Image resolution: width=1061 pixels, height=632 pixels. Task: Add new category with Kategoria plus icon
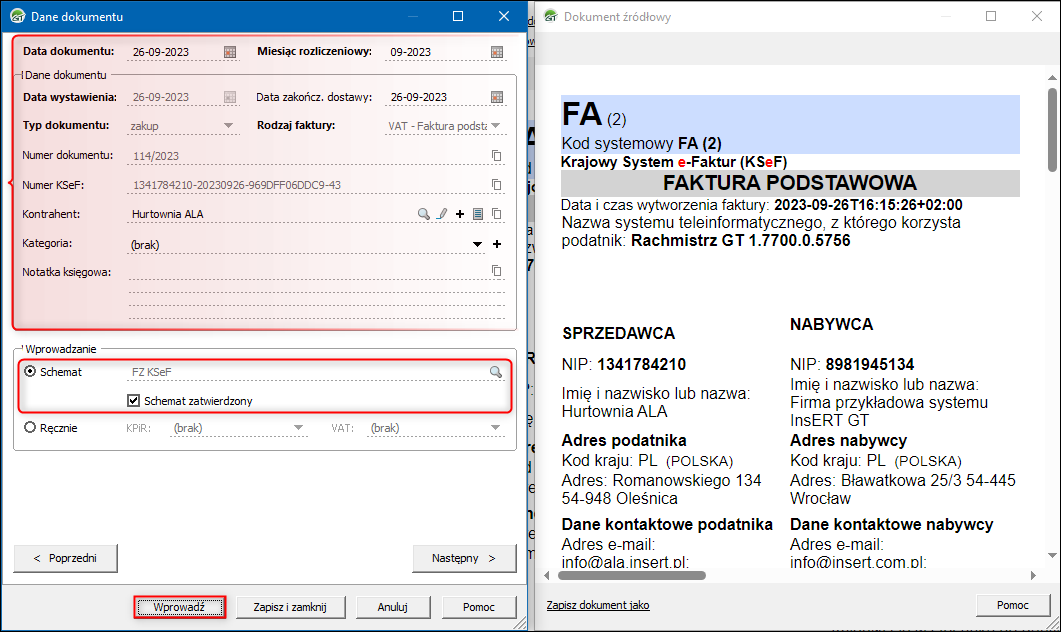[497, 244]
